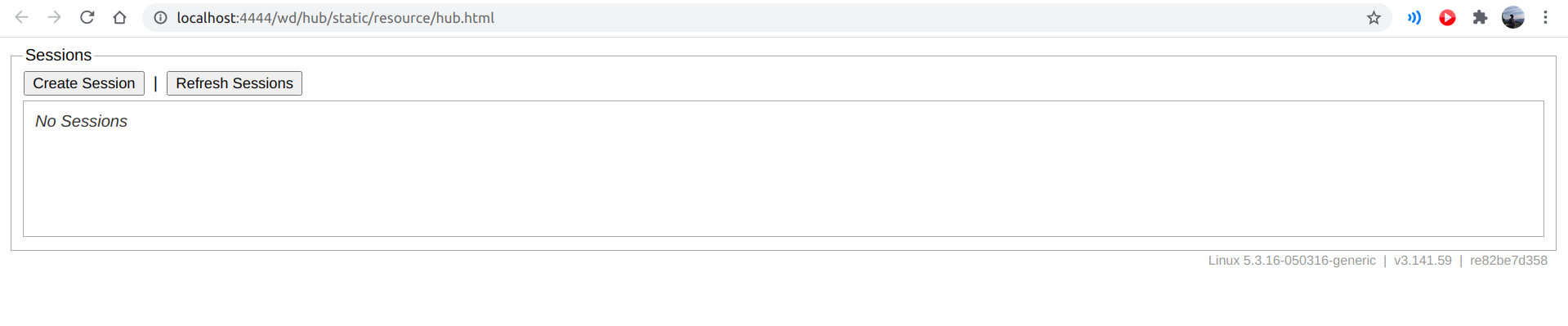Image resolution: width=1568 pixels, height=326 pixels.
Task: Create a new session with Create Session
Action: [x=84, y=83]
